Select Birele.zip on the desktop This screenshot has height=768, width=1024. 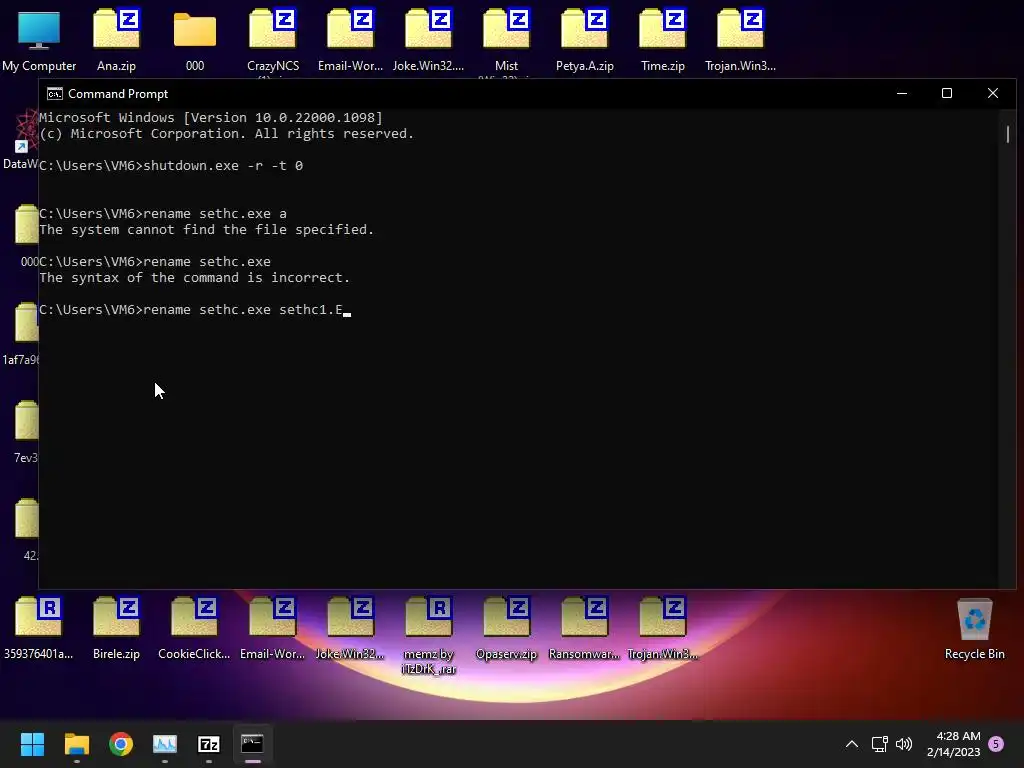[116, 628]
